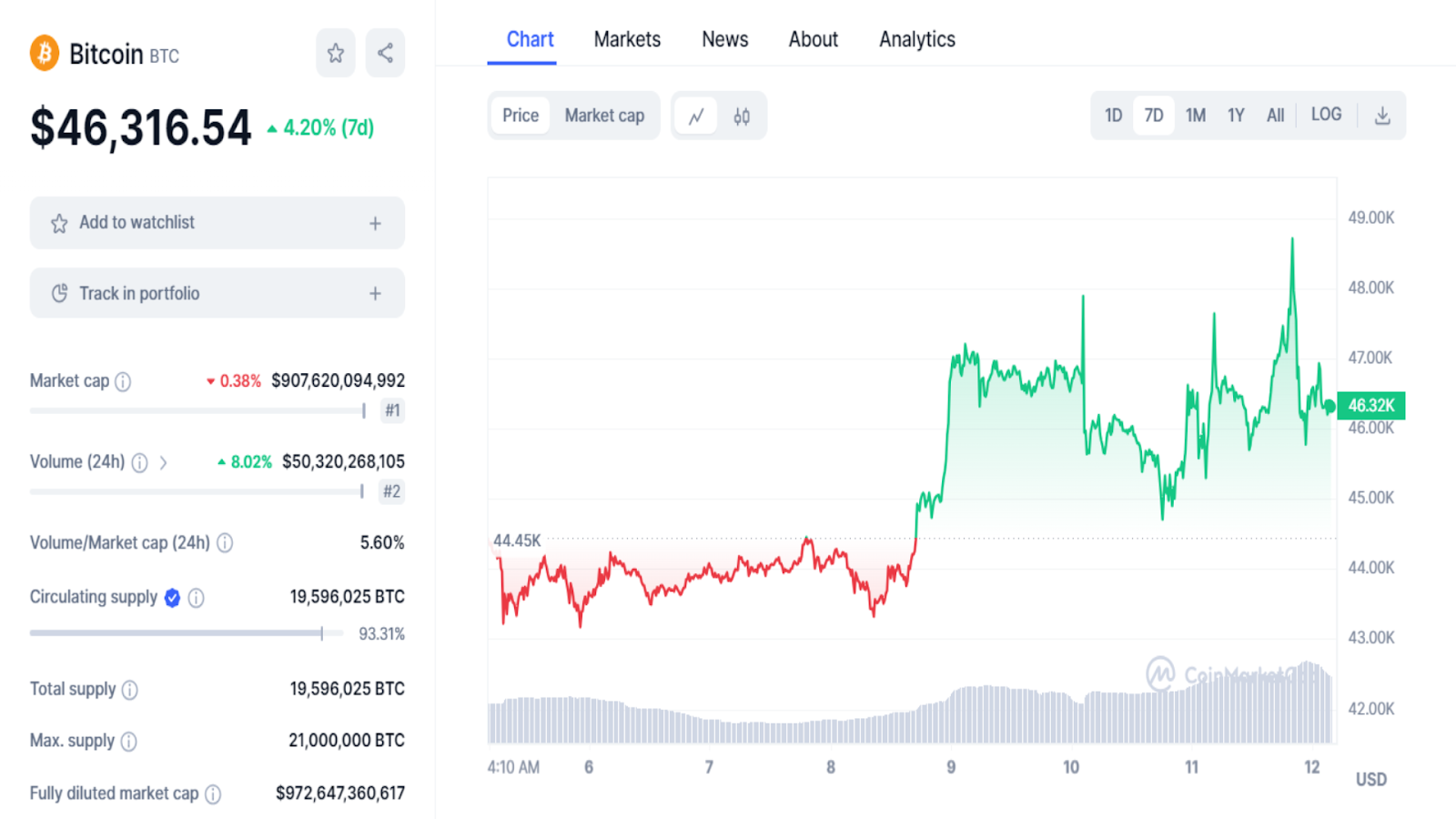Select line chart view icon

pos(696,116)
